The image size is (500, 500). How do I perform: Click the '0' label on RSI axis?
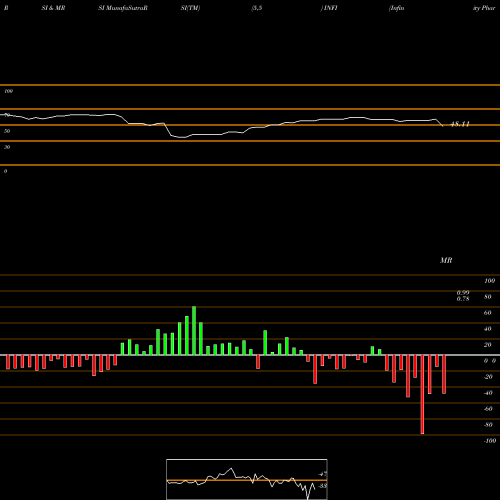tap(5, 171)
